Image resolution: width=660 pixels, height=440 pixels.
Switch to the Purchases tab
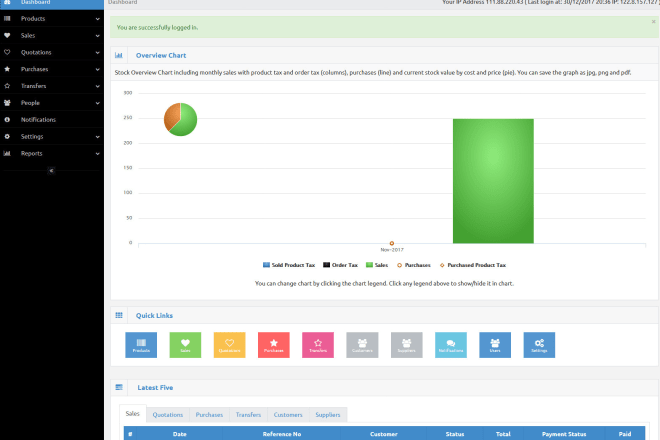coord(209,415)
